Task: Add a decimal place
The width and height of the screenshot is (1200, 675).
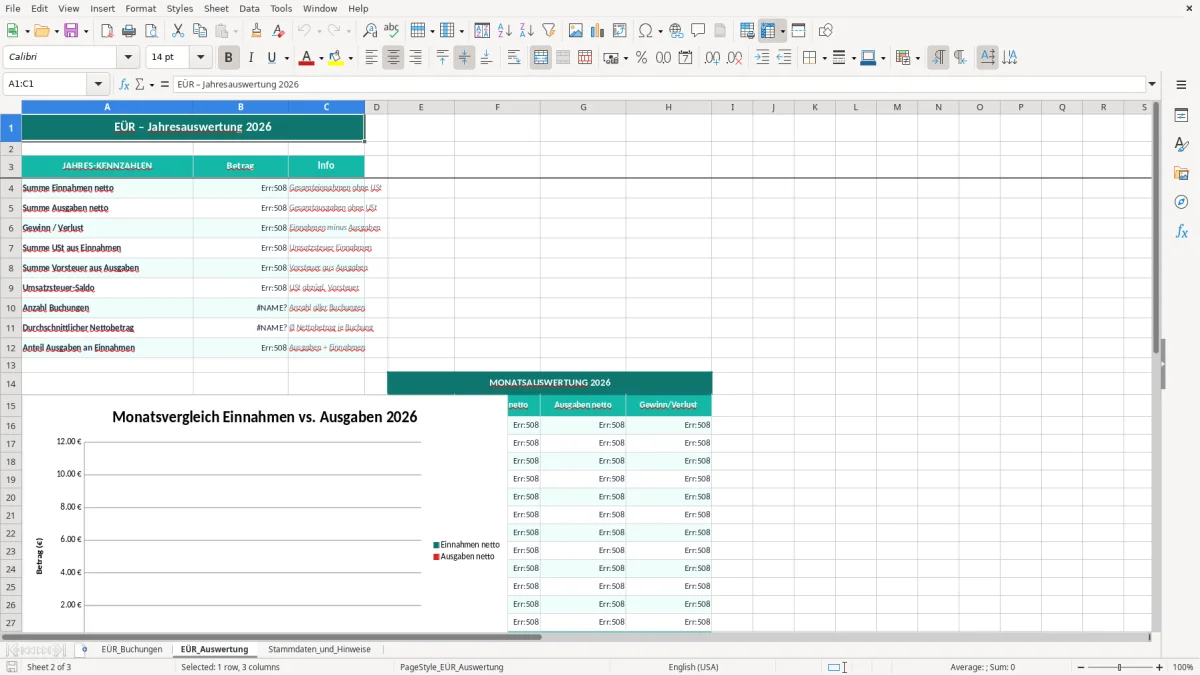Action: click(x=712, y=58)
